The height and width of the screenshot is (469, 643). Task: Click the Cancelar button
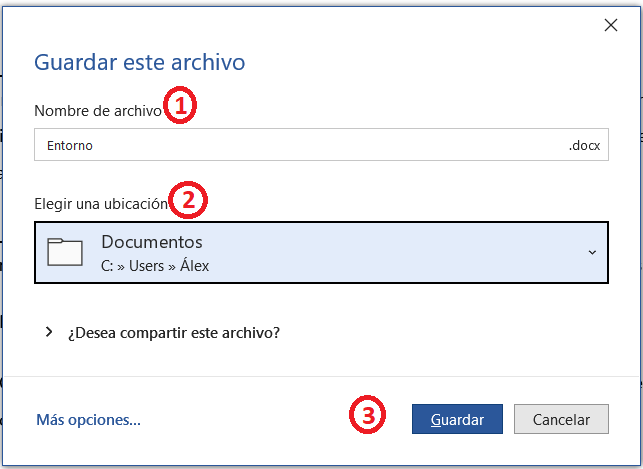pyautogui.click(x=561, y=419)
